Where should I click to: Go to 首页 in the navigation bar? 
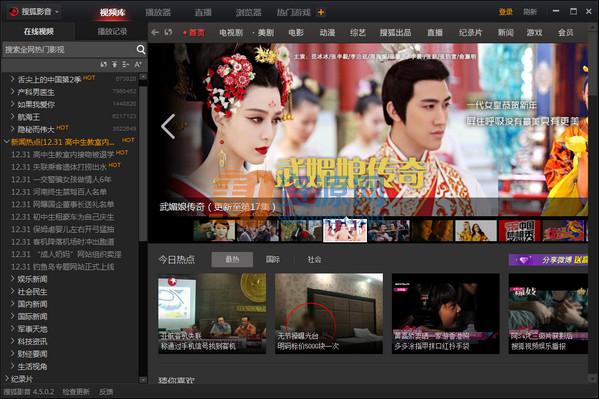tap(196, 33)
